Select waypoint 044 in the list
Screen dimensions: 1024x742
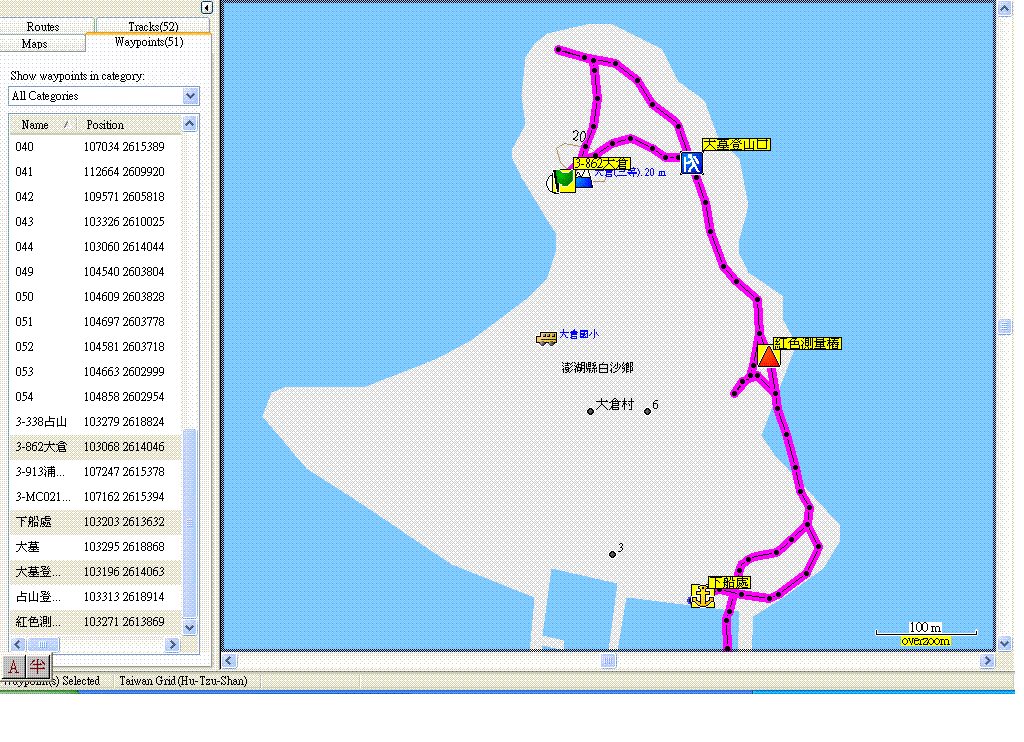pos(95,247)
